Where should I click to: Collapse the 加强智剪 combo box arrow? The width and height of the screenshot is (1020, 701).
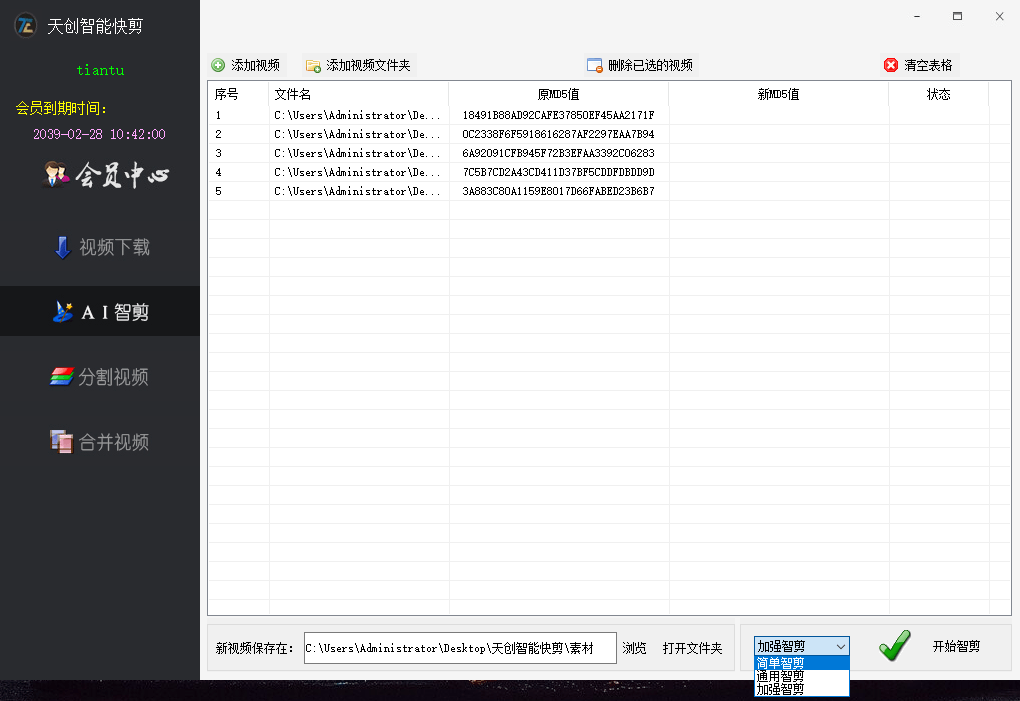click(840, 646)
